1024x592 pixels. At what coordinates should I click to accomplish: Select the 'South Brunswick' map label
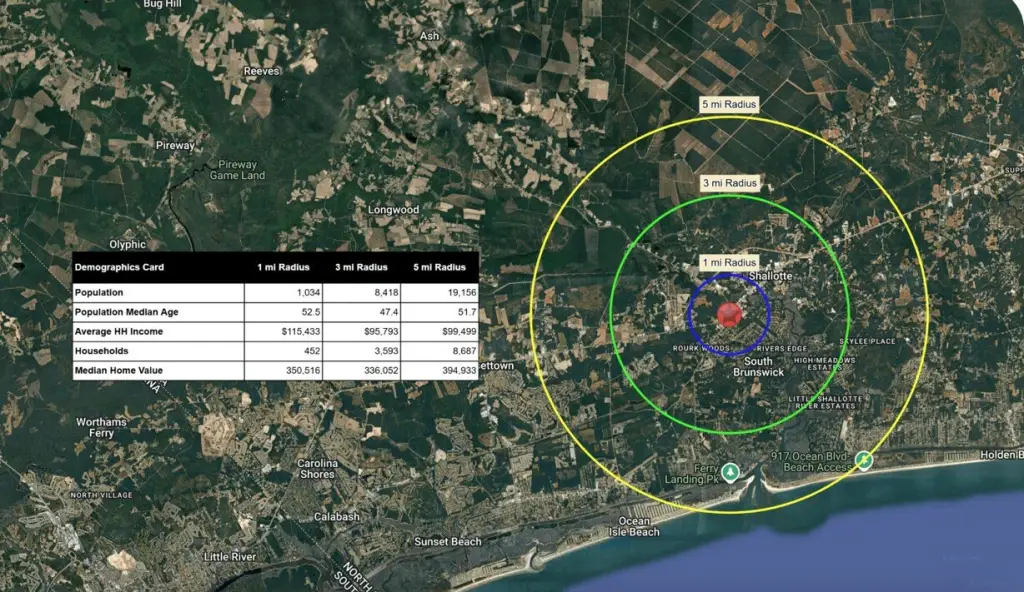(x=758, y=367)
